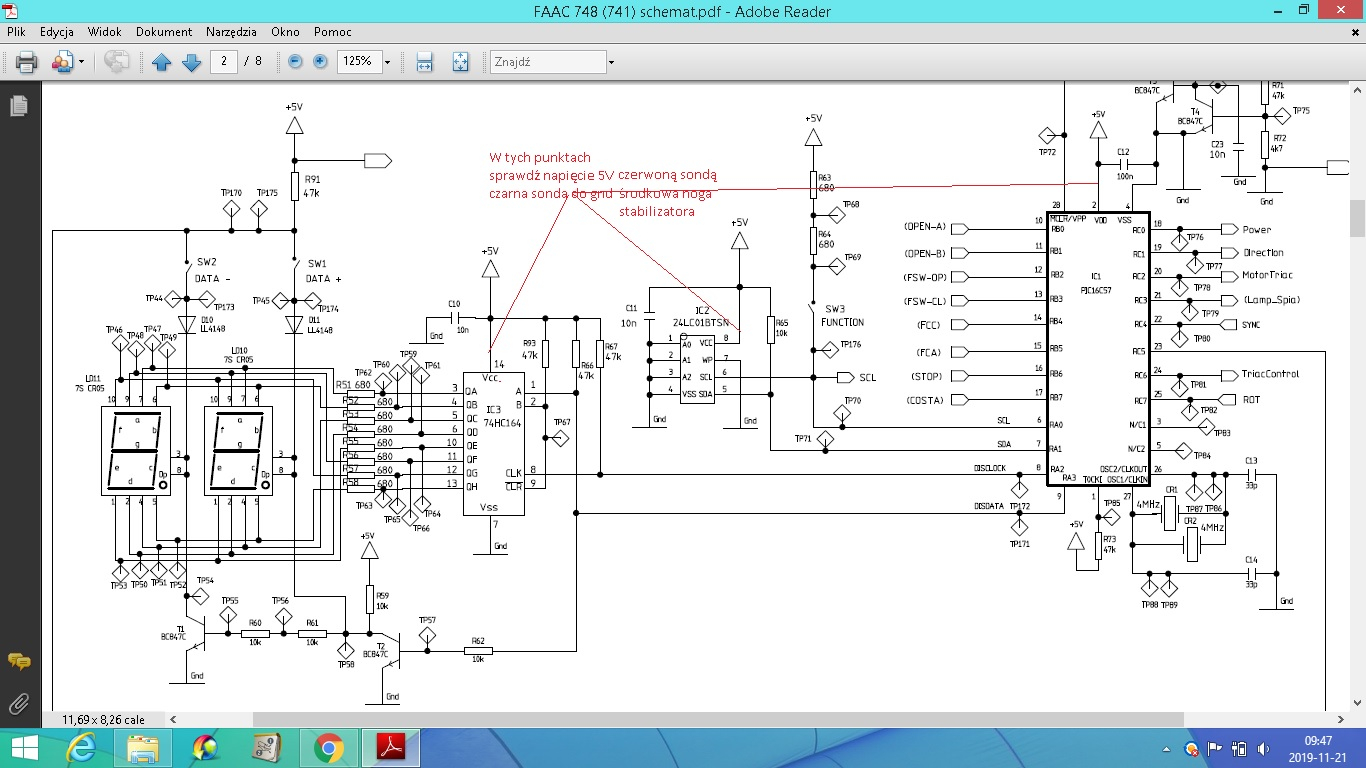Image resolution: width=1366 pixels, height=768 pixels.
Task: Click the red text 'W tych punktach'
Action: point(540,157)
